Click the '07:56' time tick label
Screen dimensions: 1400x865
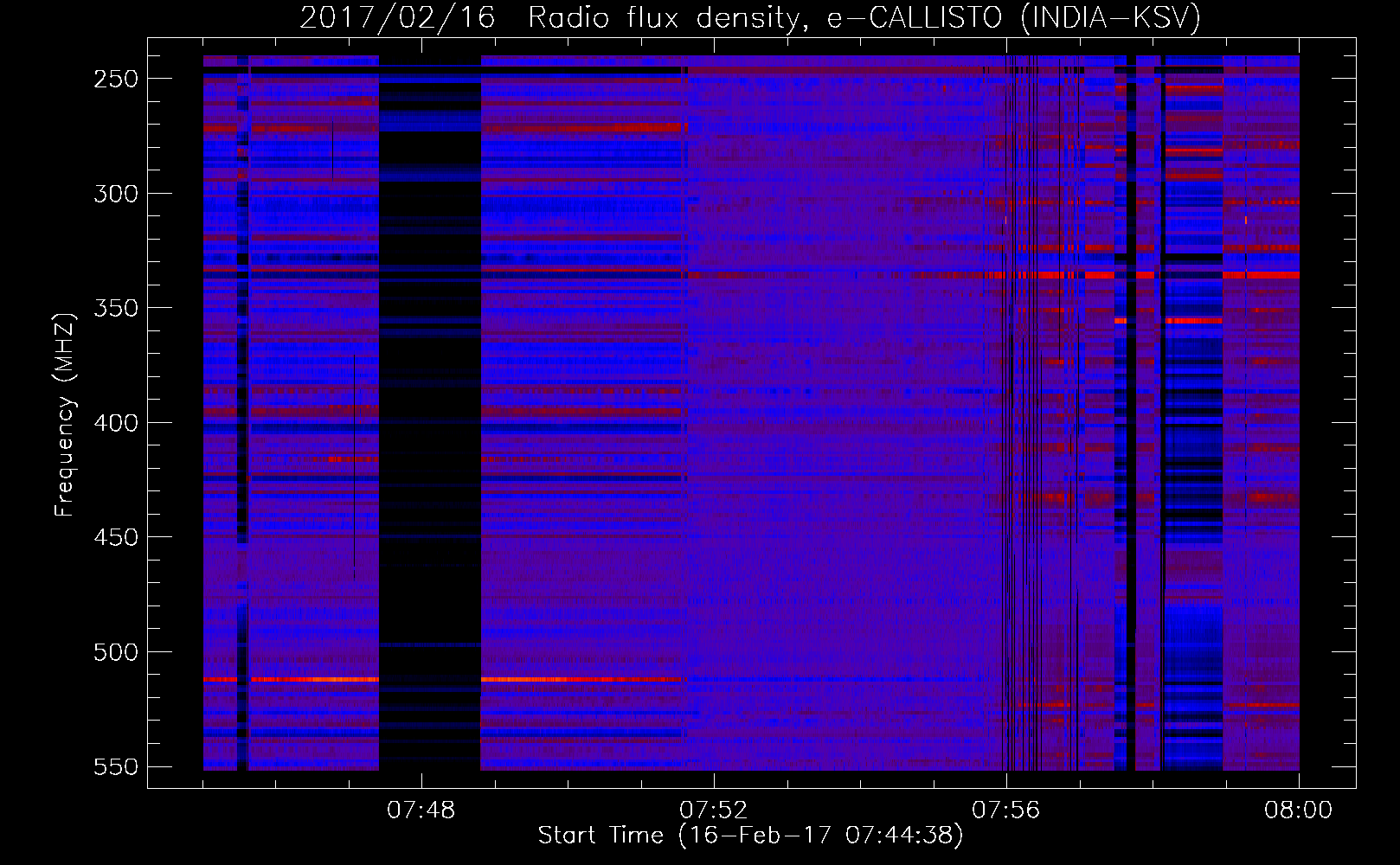(1005, 811)
